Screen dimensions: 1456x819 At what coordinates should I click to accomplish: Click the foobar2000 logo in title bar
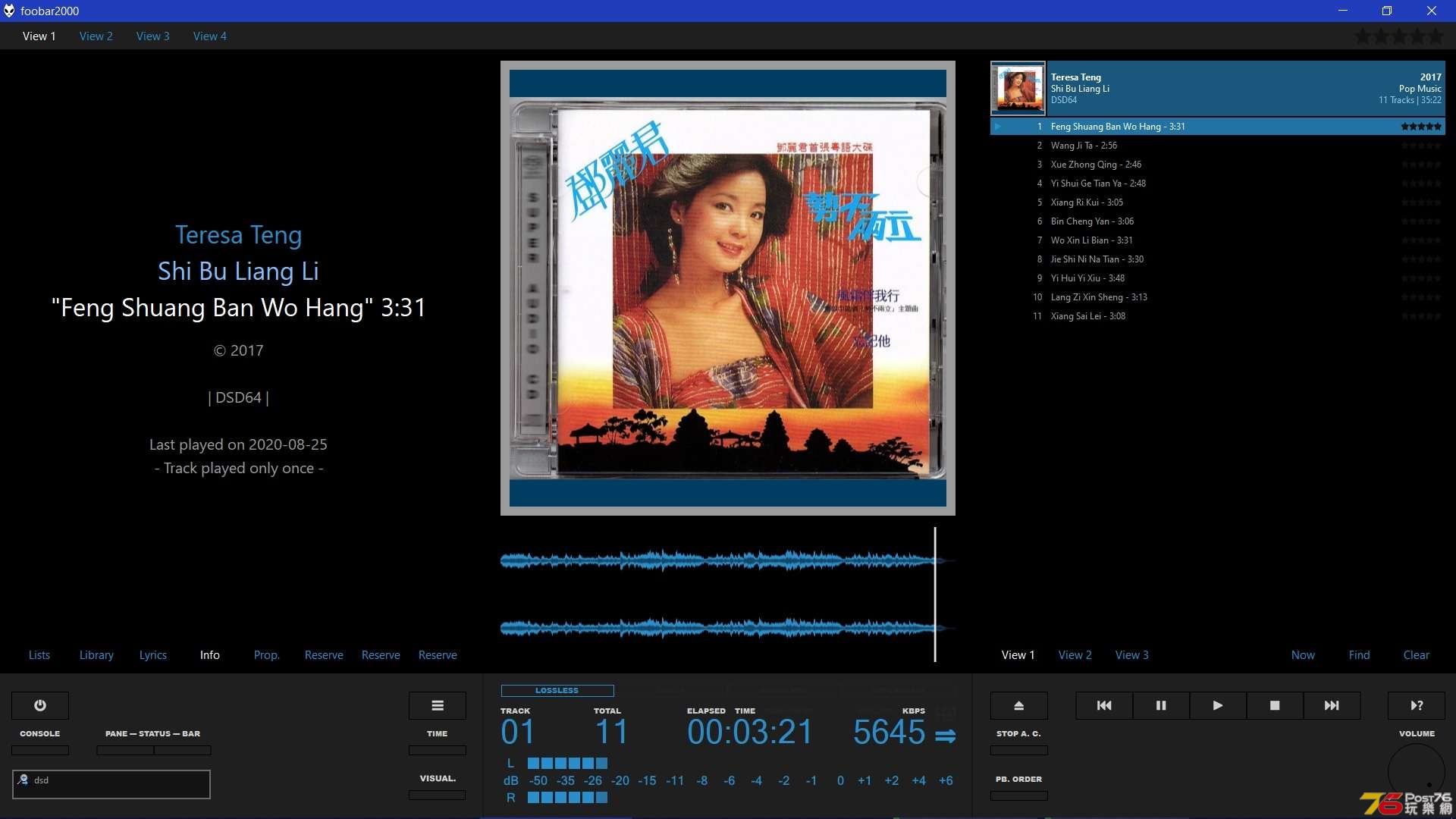[x=9, y=11]
